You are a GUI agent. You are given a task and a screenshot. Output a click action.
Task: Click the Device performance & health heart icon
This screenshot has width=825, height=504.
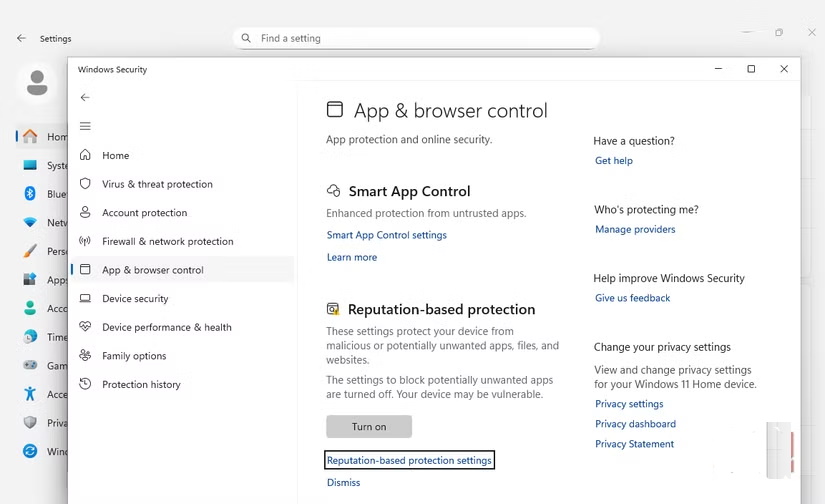(85, 327)
